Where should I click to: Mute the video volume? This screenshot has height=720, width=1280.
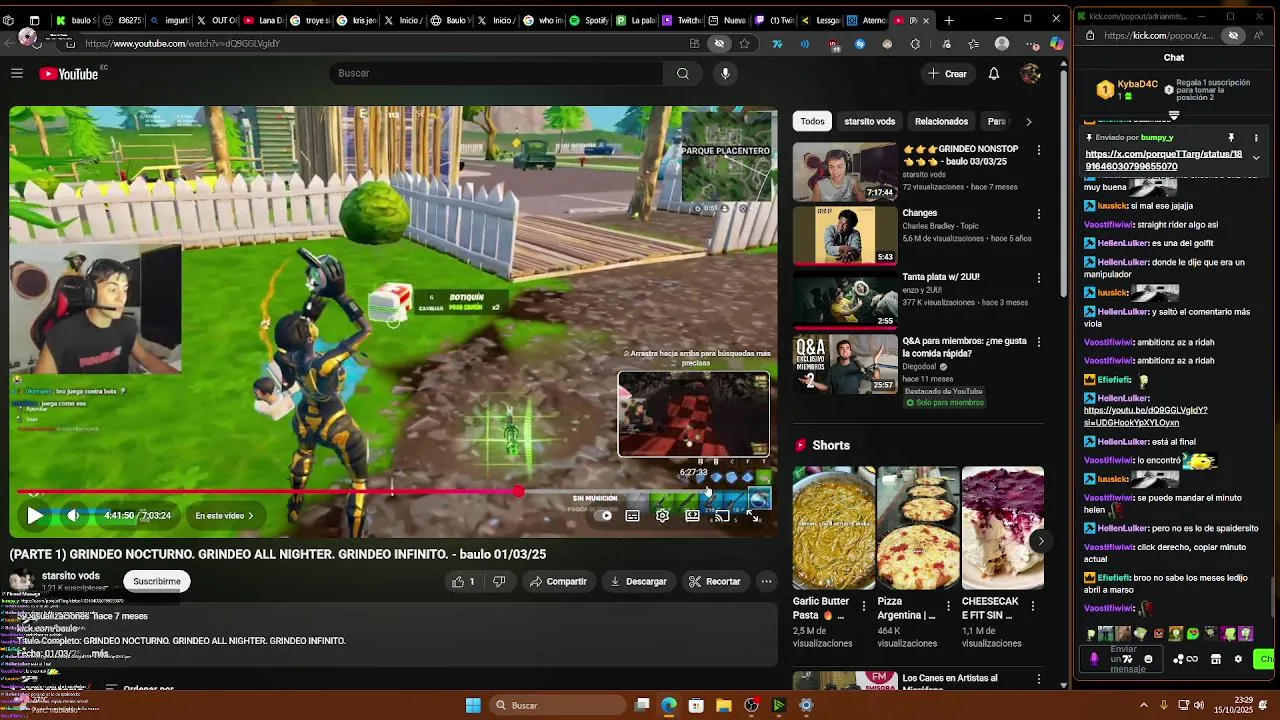pyautogui.click(x=73, y=516)
